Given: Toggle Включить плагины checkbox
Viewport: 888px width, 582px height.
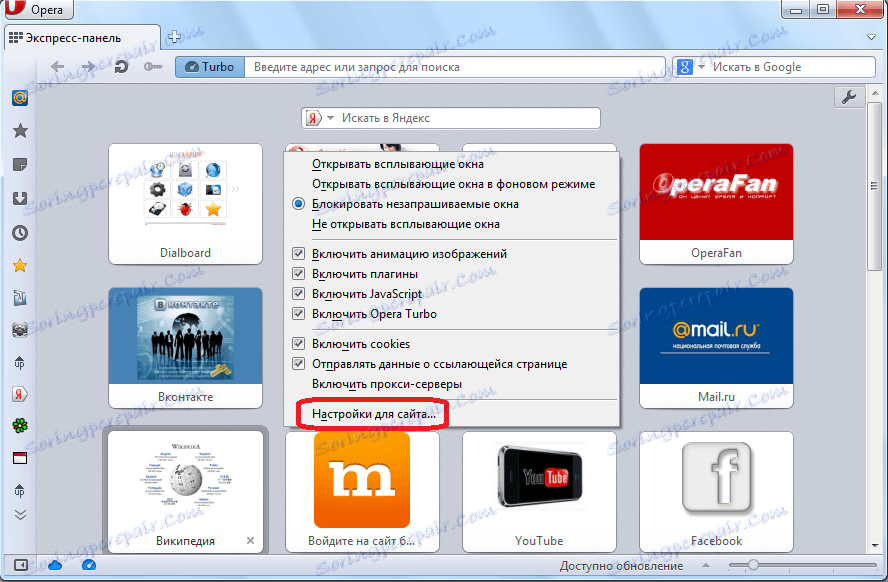Looking at the screenshot, I should 298,273.
